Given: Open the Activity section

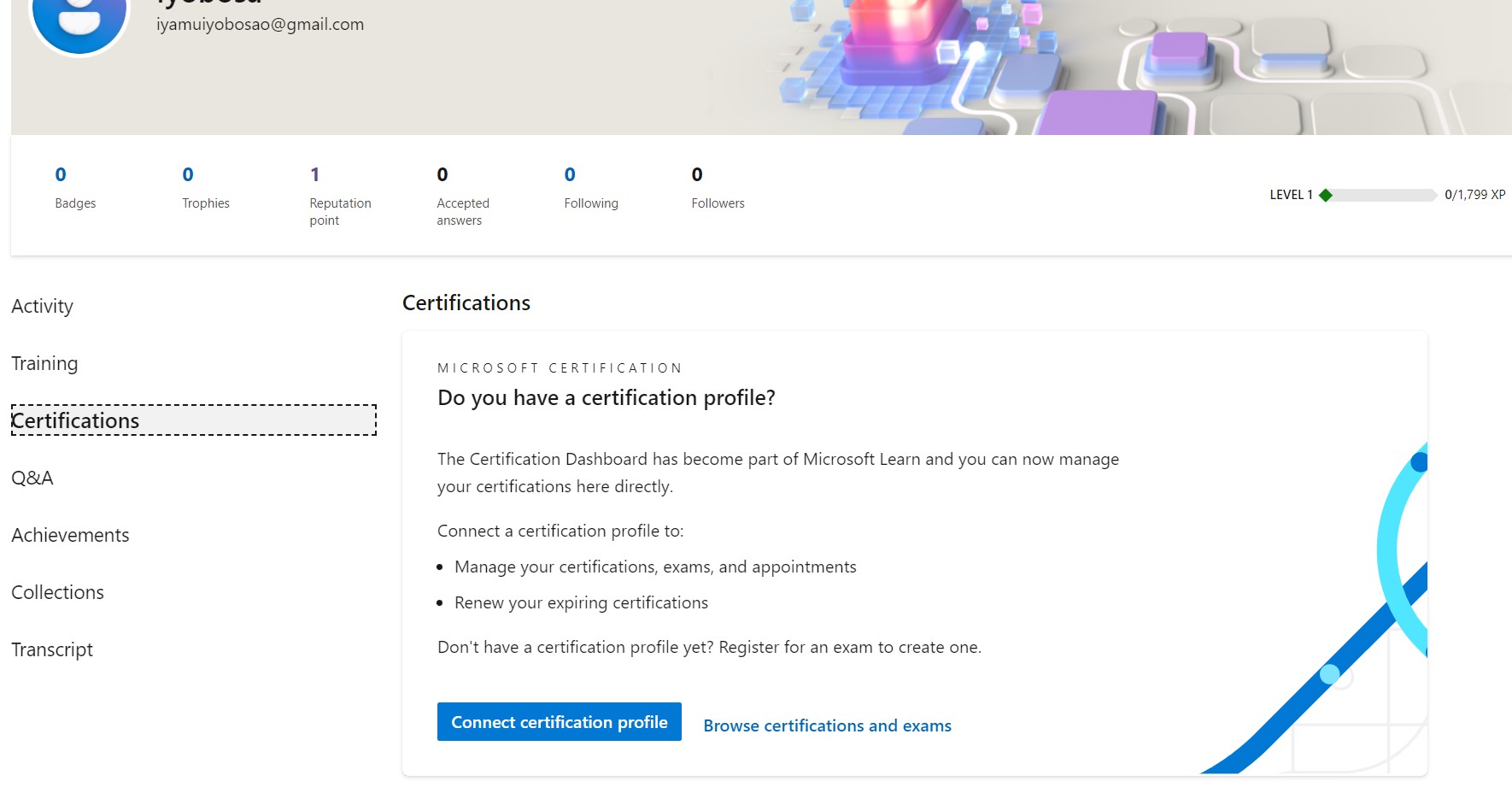Looking at the screenshot, I should pos(43,306).
